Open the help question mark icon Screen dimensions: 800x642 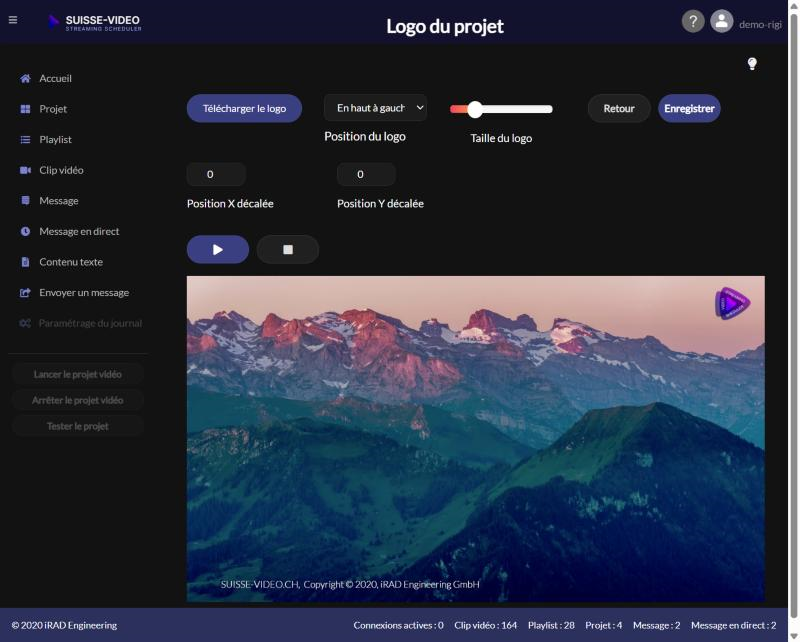pos(693,21)
